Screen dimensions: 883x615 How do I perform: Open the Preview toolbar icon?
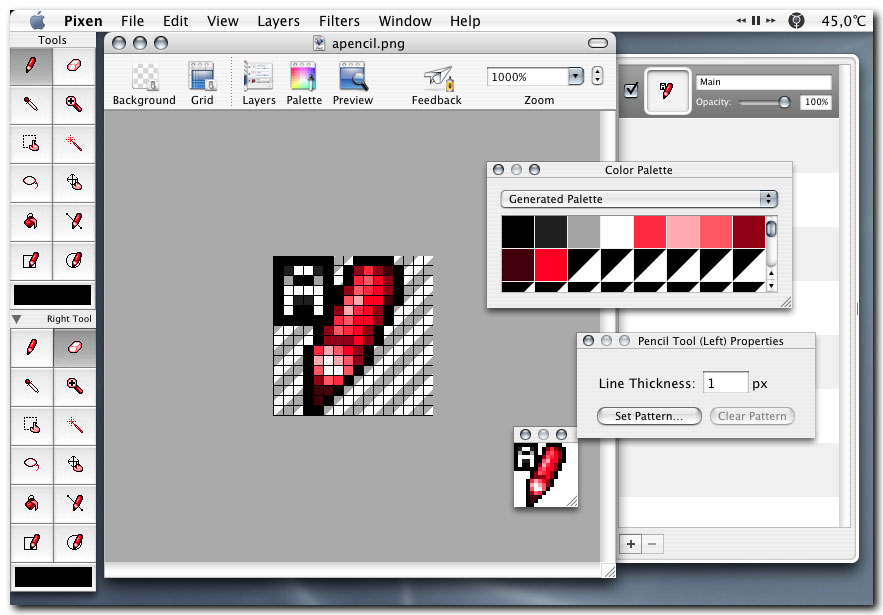click(352, 83)
